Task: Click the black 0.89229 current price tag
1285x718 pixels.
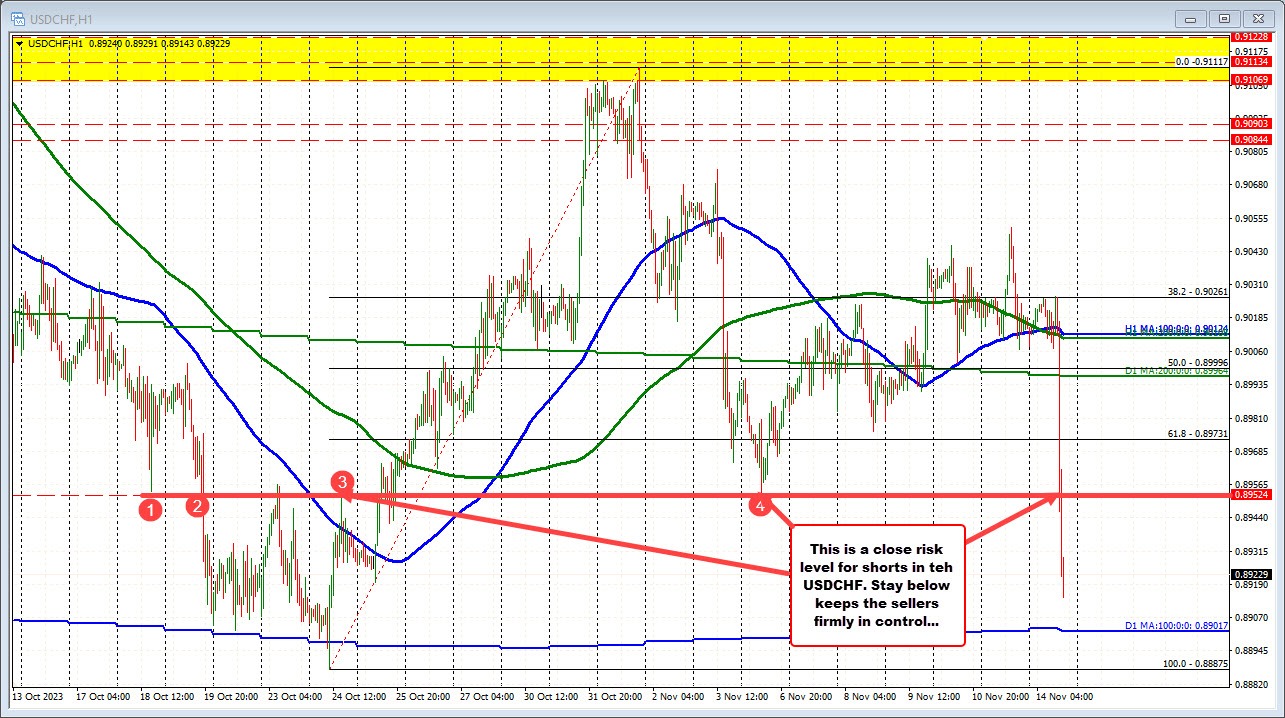Action: [1249, 572]
